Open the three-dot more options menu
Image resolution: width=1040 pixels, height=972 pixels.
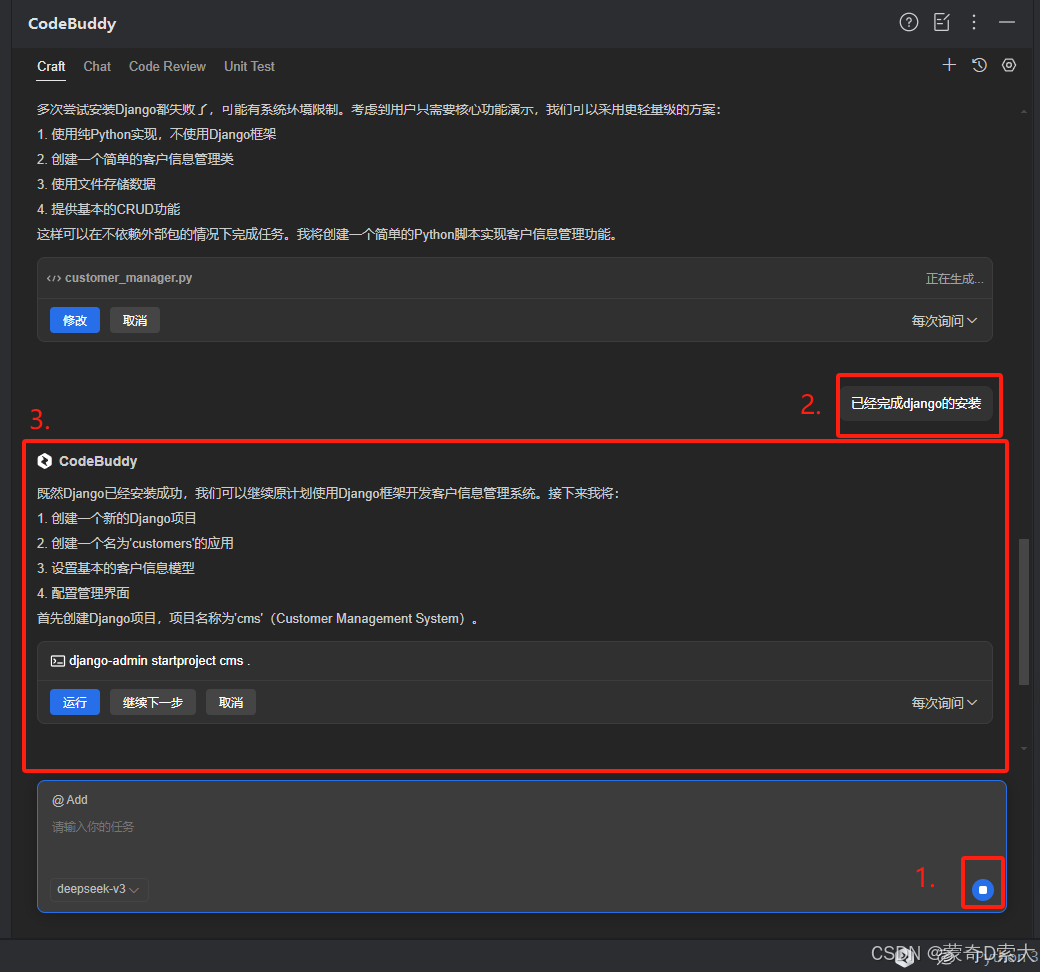click(974, 23)
